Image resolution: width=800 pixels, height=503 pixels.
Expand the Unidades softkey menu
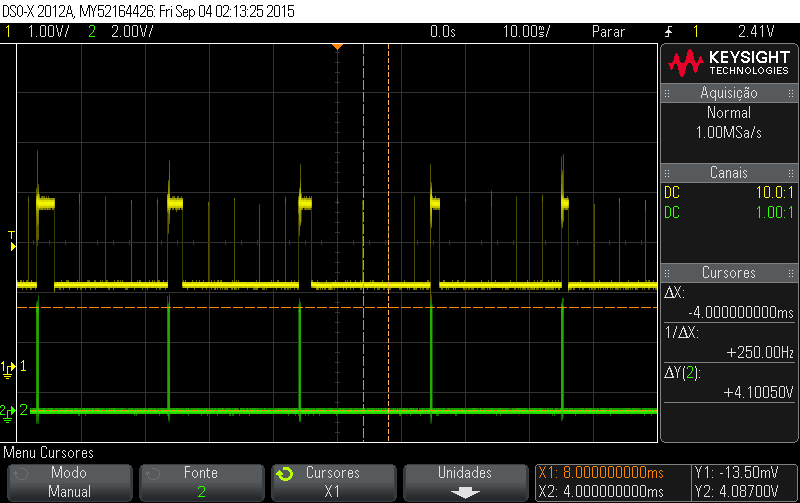(465, 482)
